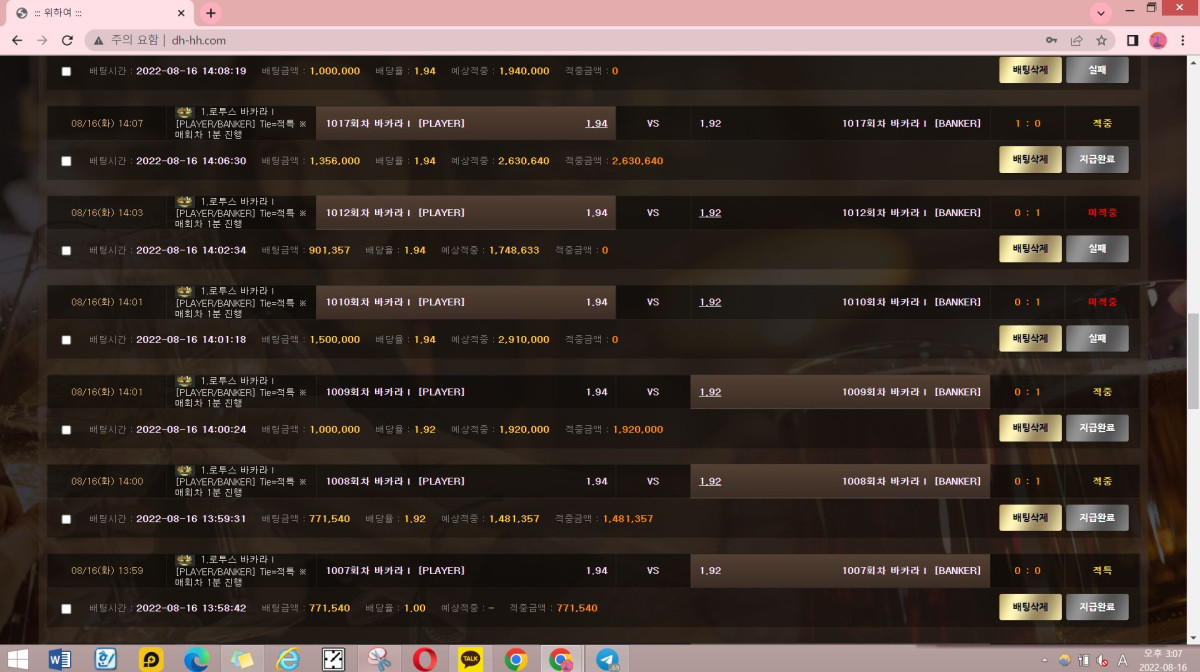The height and width of the screenshot is (672, 1200).
Task: Check the box beside the 13:58:42 bet
Action: (x=67, y=608)
